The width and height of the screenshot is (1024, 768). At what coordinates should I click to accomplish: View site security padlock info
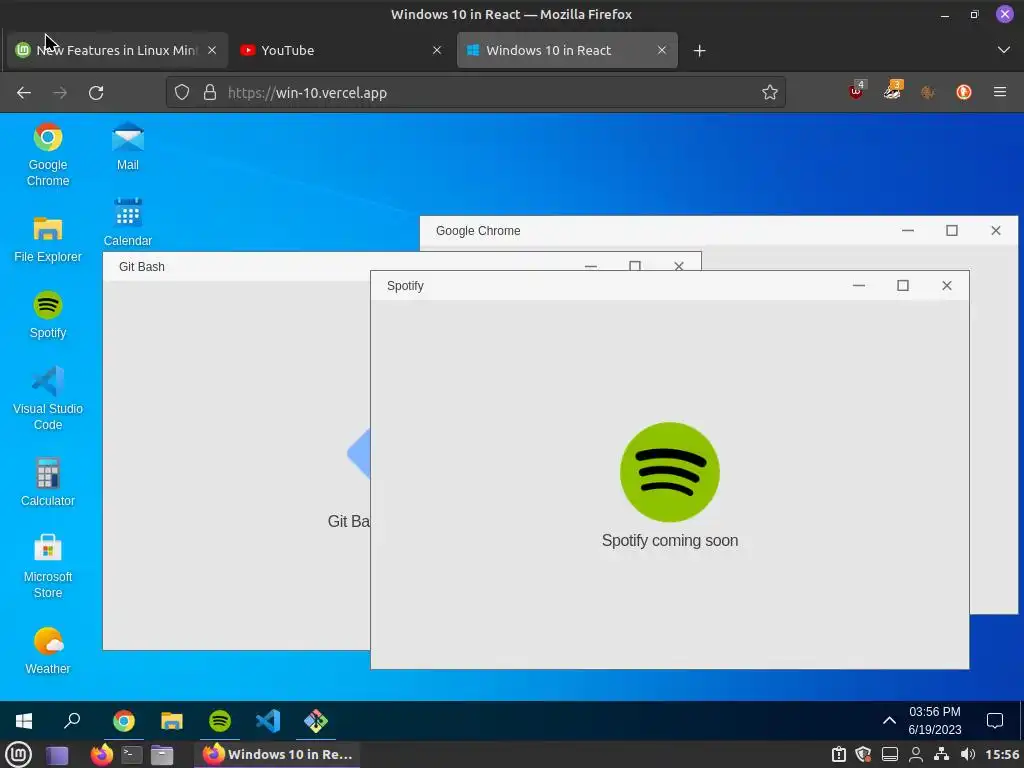tap(210, 93)
